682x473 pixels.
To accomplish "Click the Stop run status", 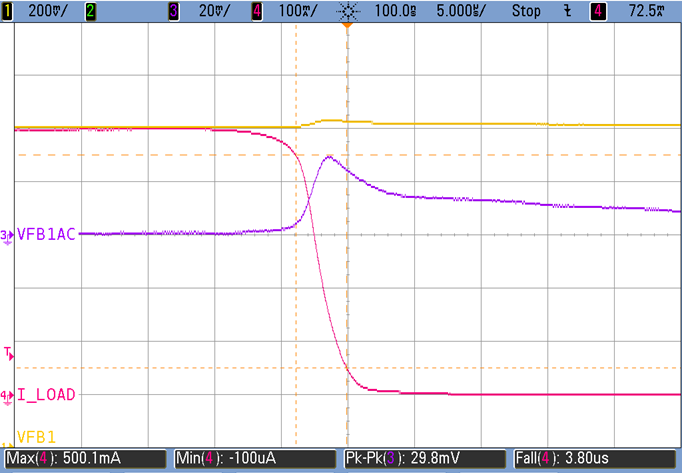I will point(526,11).
